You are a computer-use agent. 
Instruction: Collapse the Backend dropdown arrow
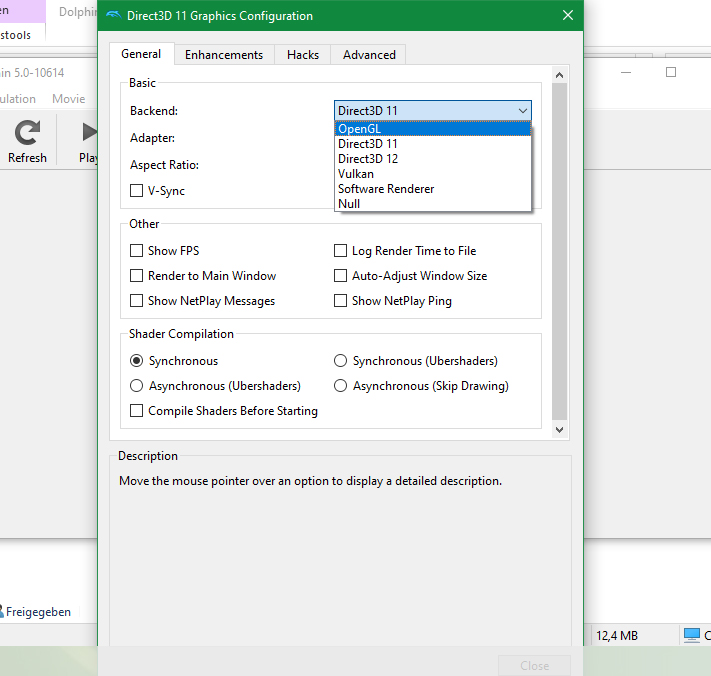[x=522, y=111]
